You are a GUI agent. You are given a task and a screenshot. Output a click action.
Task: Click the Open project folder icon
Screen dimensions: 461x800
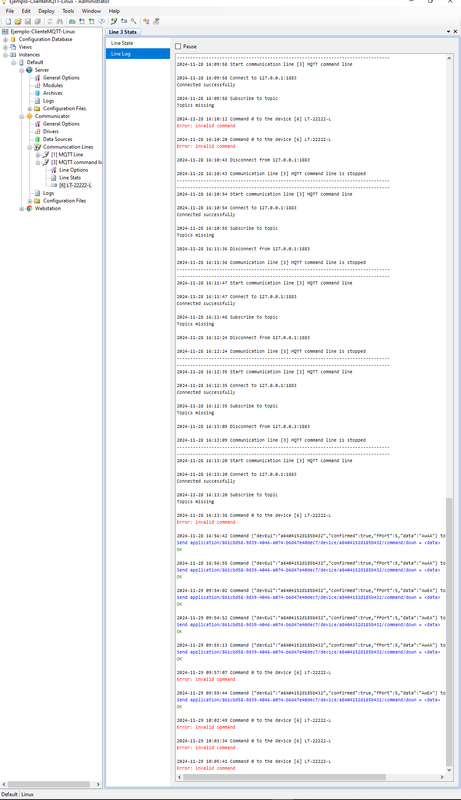(18, 21)
